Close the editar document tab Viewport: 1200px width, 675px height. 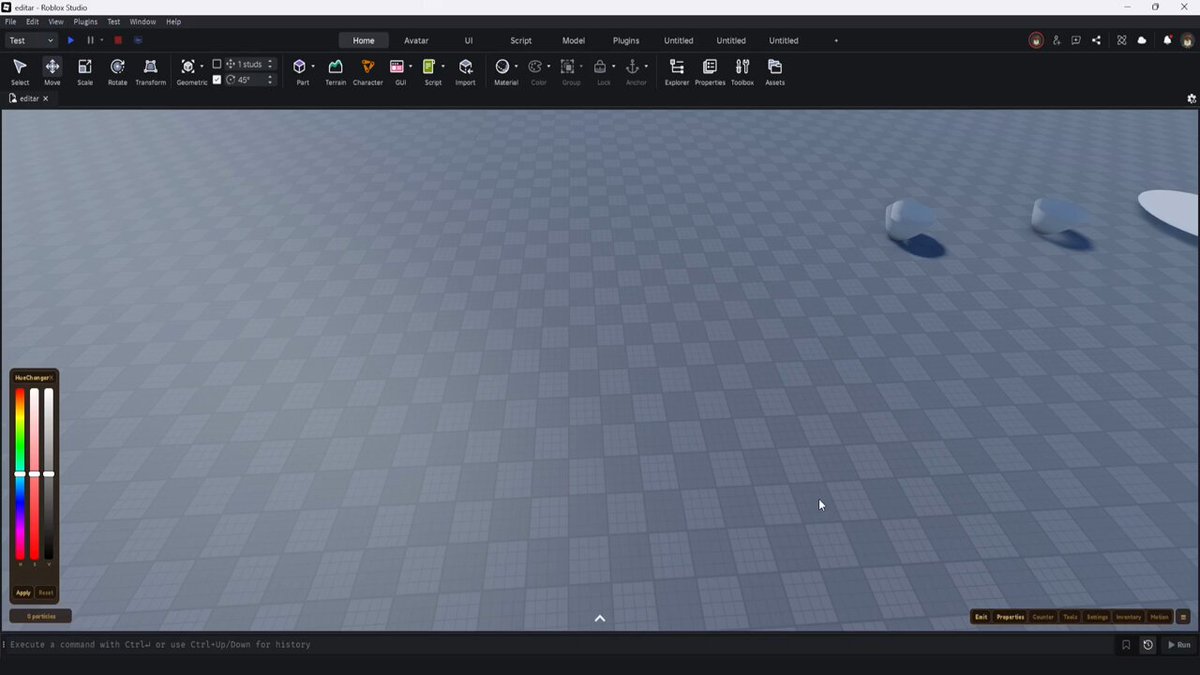pos(46,99)
